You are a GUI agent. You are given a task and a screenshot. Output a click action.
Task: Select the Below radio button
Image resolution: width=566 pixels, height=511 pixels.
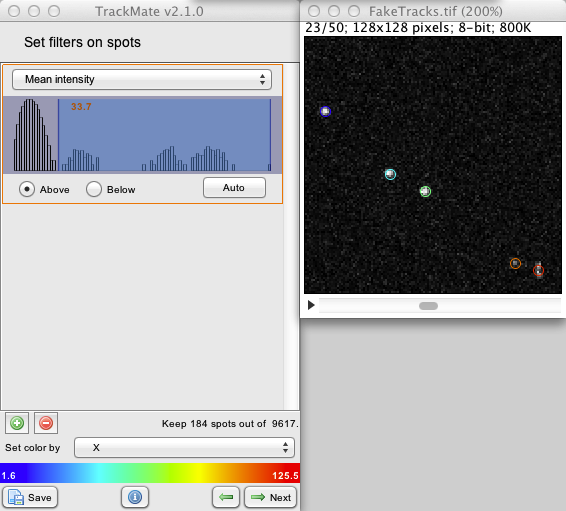[94, 189]
